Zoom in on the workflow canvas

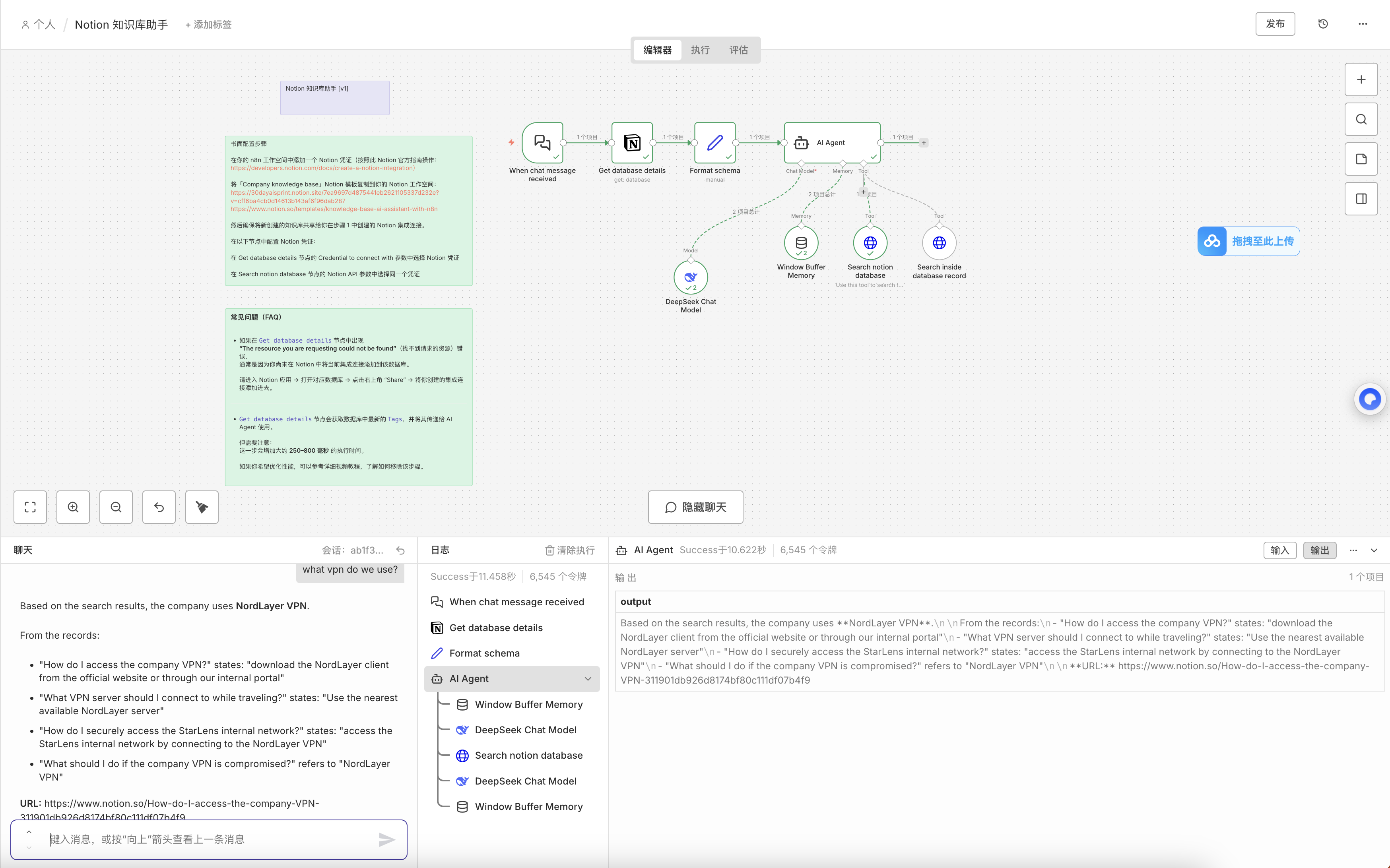[x=73, y=507]
